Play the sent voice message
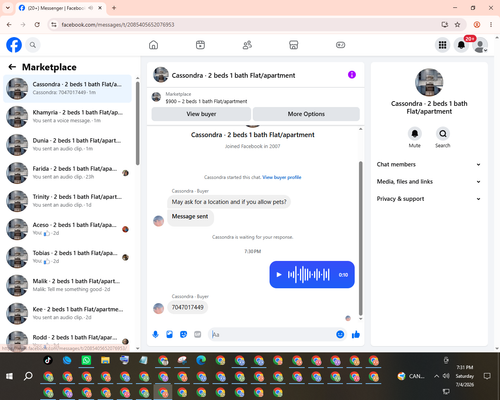The width and height of the screenshot is (500, 400). coord(279,275)
